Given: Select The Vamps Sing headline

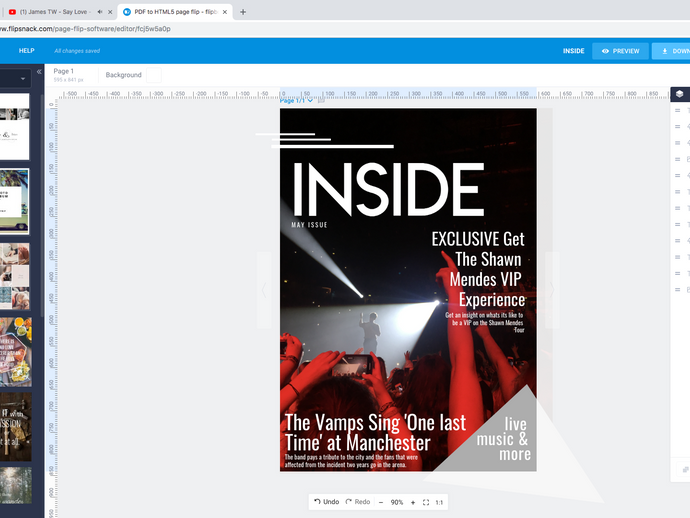Looking at the screenshot, I should coord(375,432).
